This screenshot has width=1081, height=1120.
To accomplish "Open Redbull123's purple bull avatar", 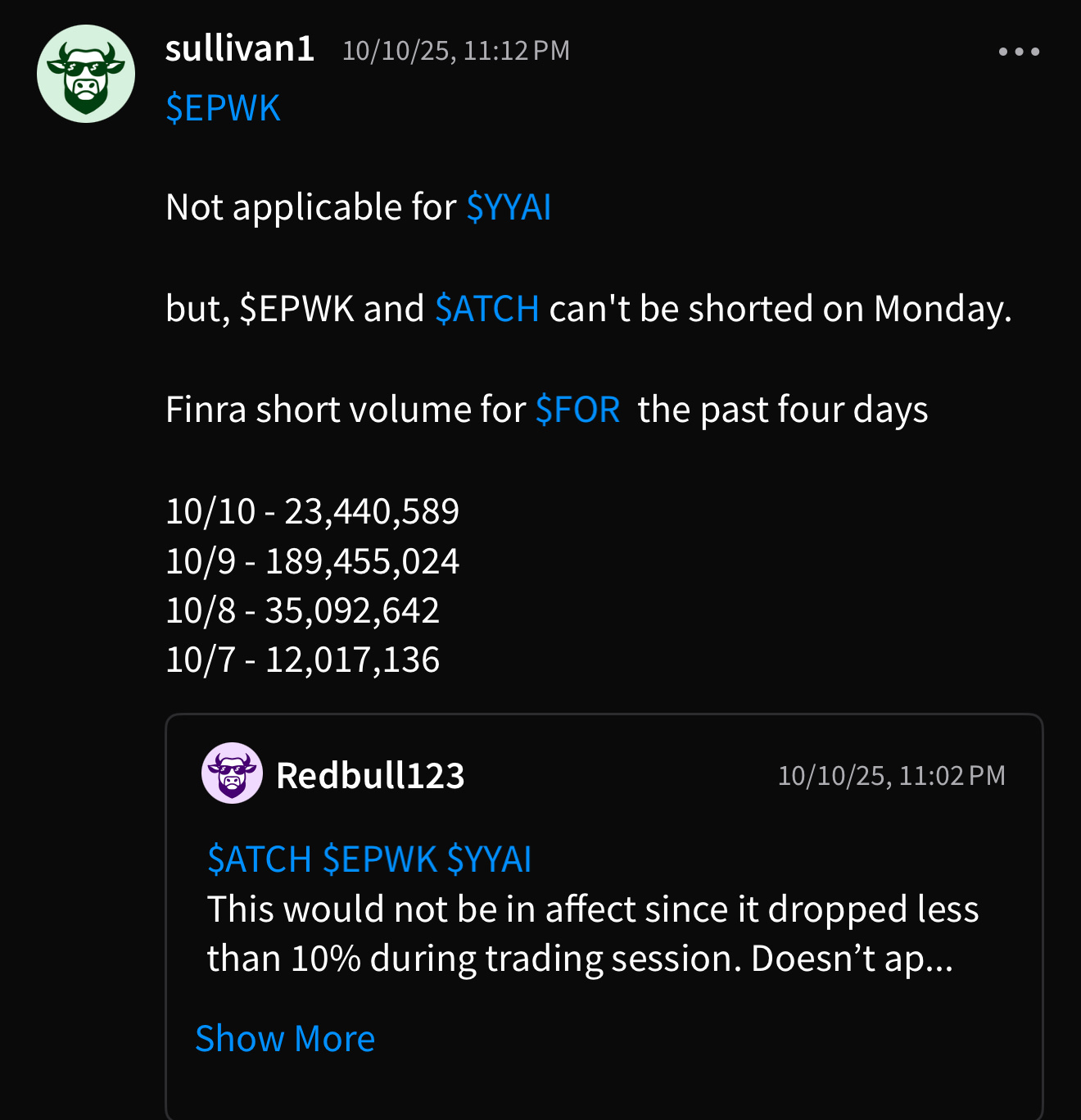I will 232,773.
